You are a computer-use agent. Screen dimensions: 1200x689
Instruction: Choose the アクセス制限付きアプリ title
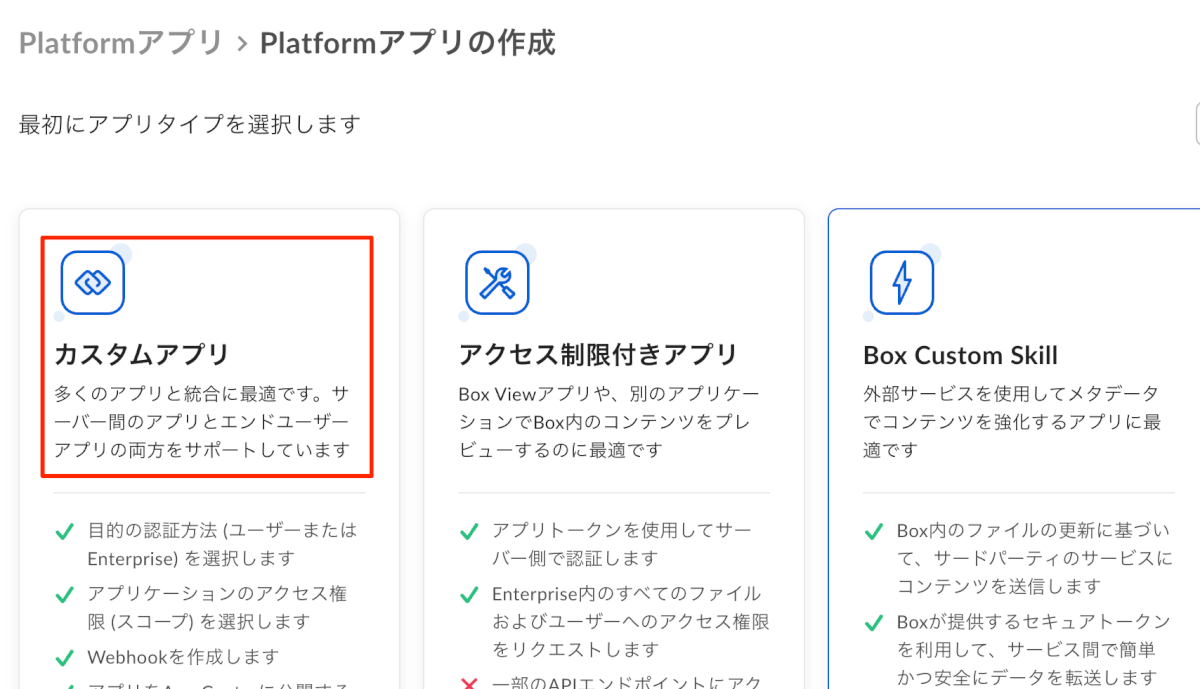(x=598, y=354)
